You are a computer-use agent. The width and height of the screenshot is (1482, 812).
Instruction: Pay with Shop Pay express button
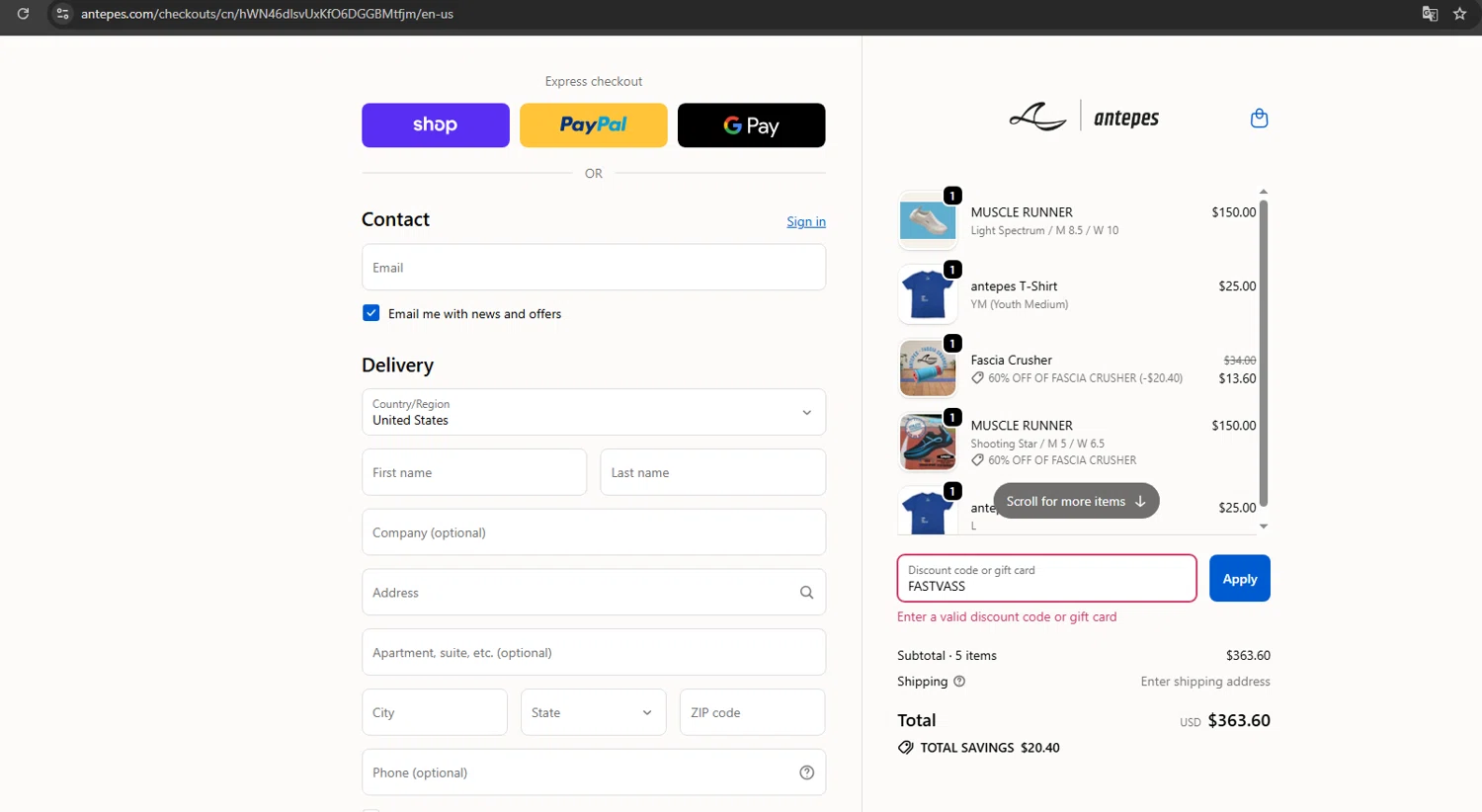point(436,125)
